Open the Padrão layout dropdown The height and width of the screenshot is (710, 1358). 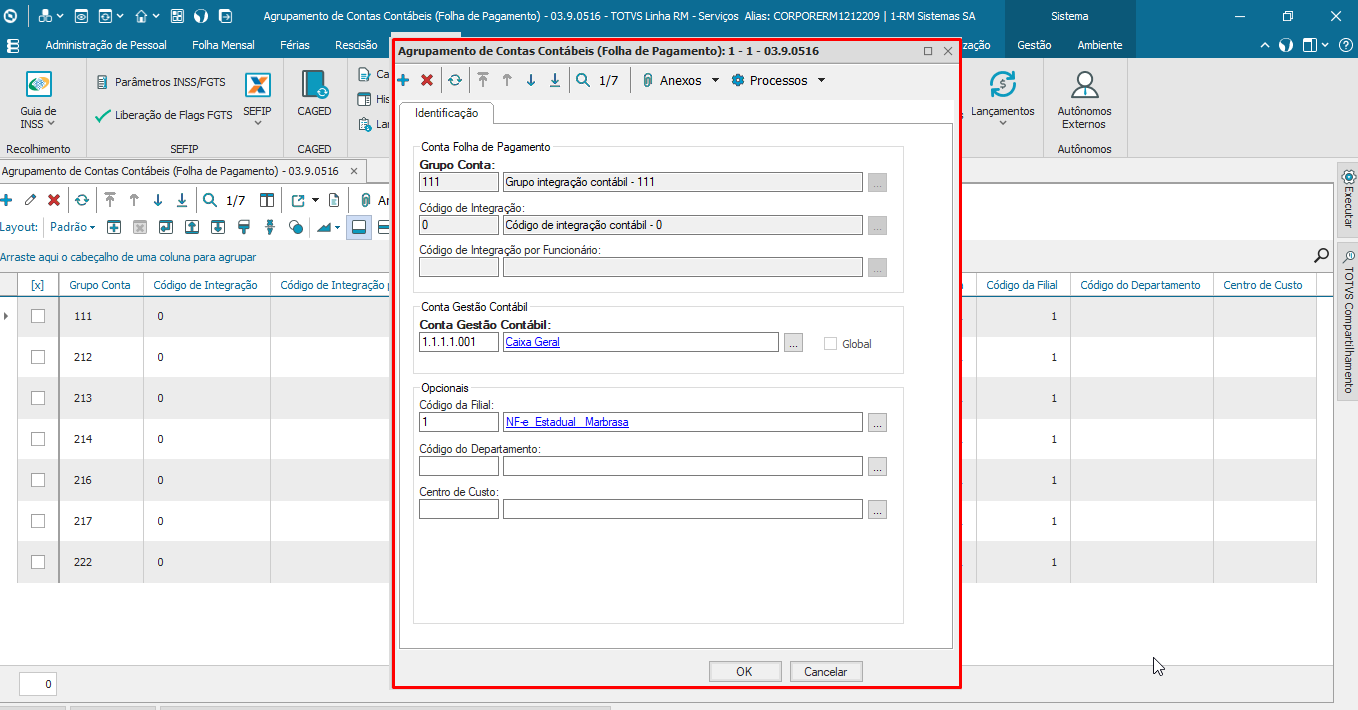tap(72, 227)
